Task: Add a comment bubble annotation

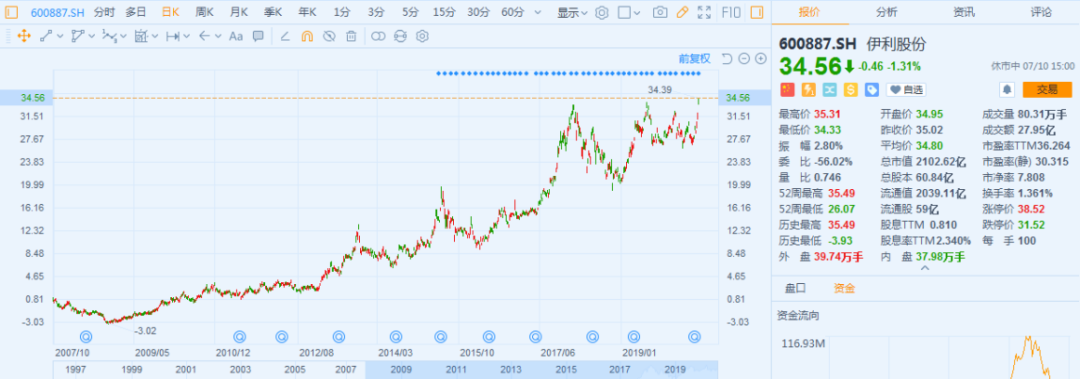Action: (x=258, y=36)
